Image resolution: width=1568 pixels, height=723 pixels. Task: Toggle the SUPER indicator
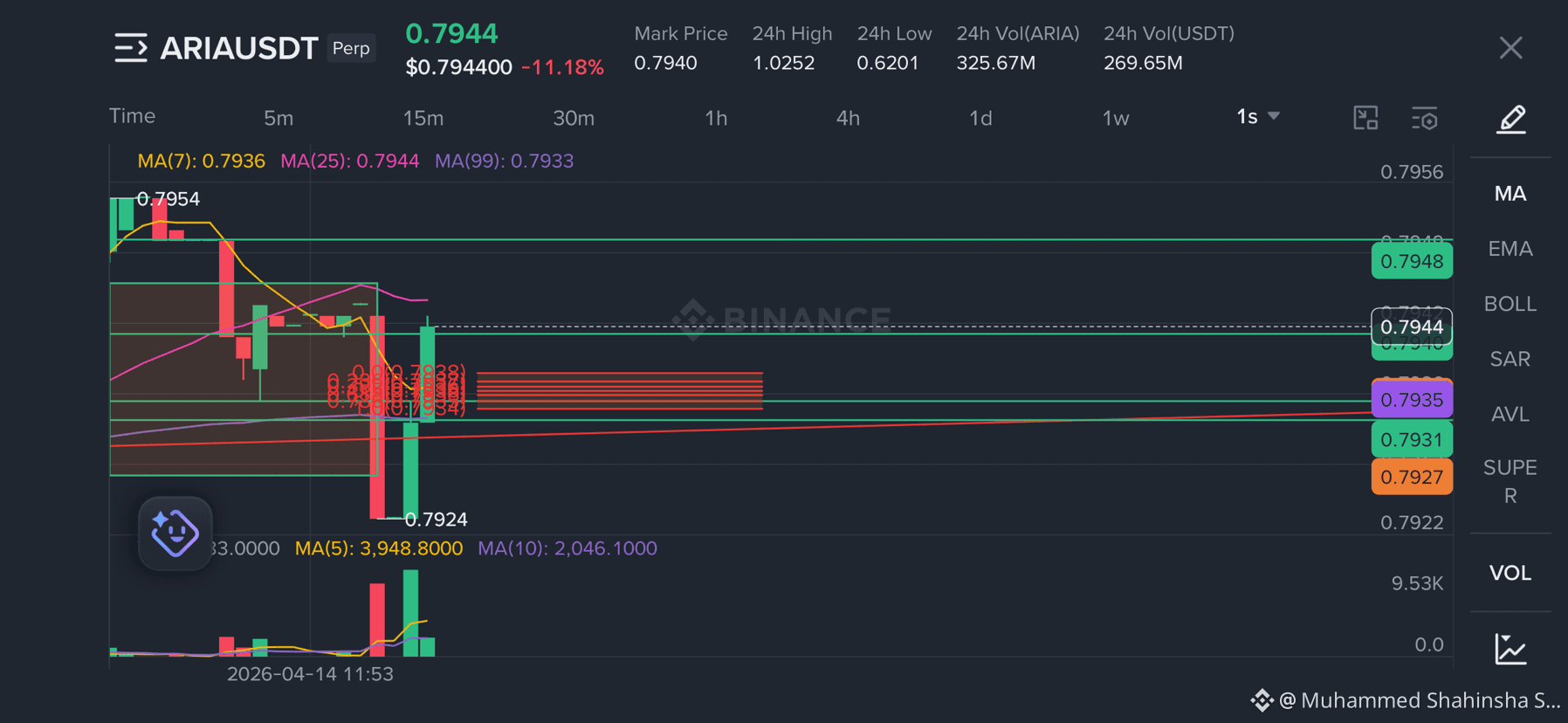(1510, 481)
